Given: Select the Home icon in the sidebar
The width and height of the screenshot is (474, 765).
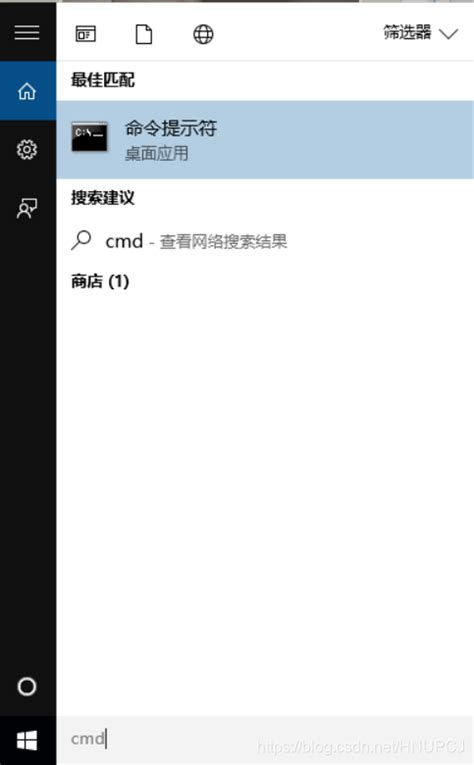Looking at the screenshot, I should [27, 91].
